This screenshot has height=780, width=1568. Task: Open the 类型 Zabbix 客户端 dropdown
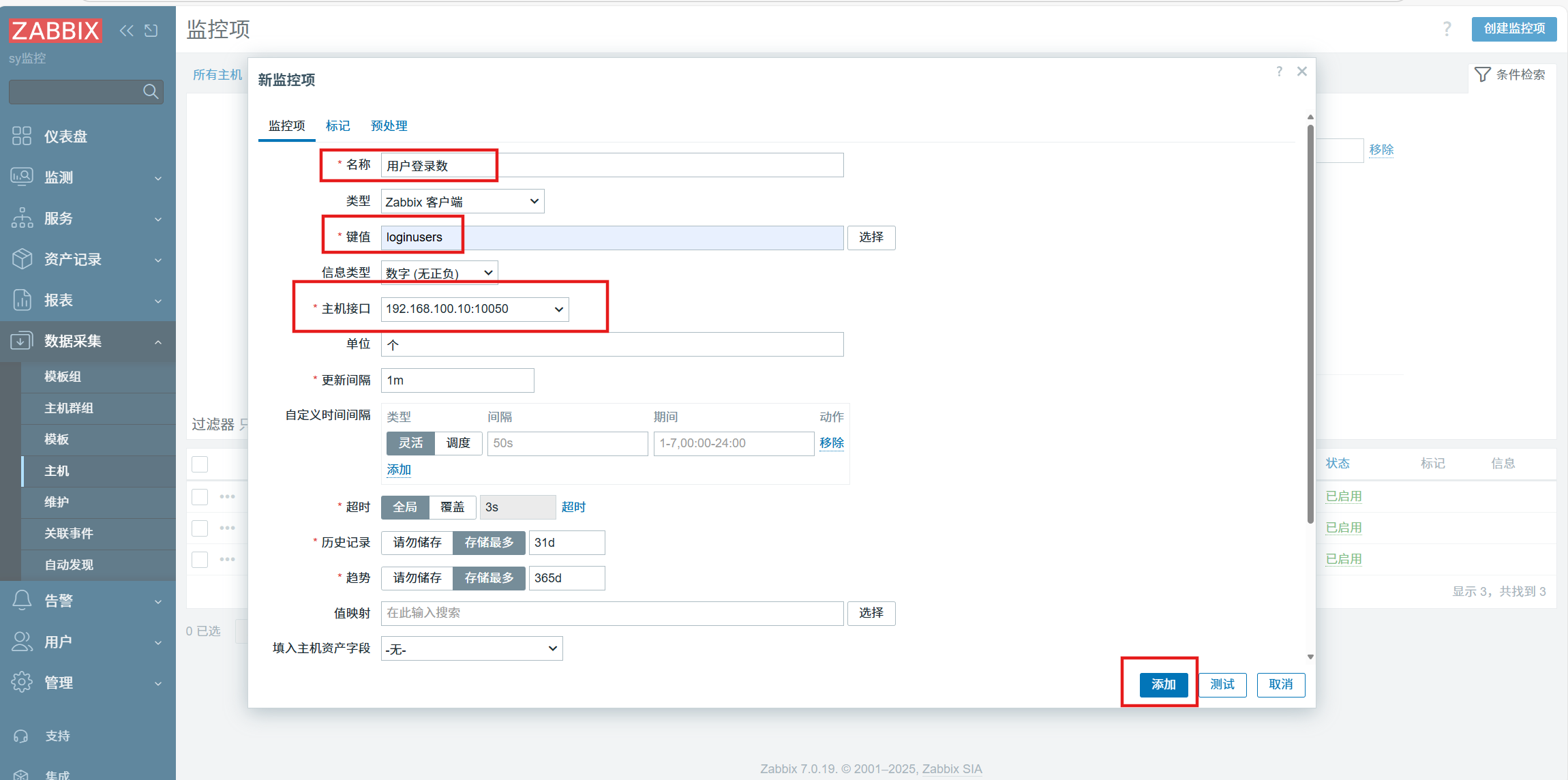tap(462, 202)
